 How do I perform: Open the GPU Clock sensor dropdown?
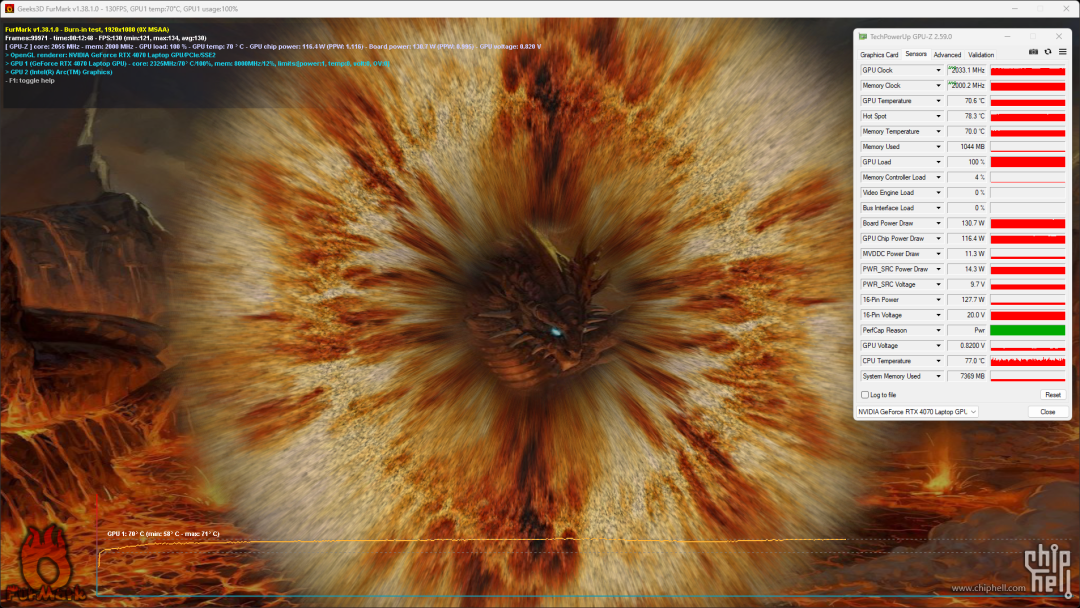pyautogui.click(x=938, y=70)
